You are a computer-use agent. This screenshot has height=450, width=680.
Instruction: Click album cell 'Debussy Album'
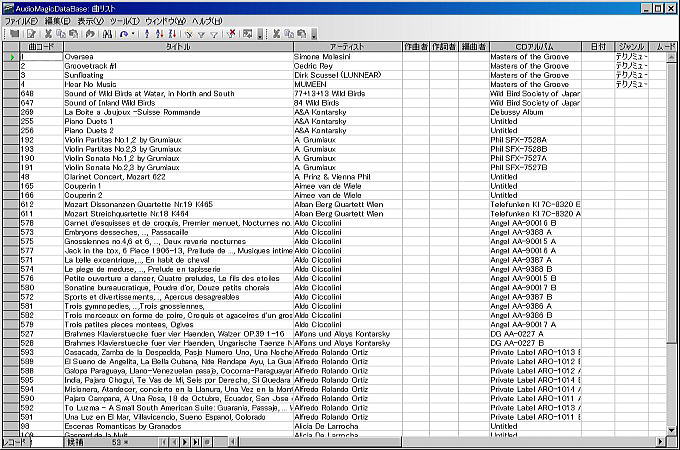coord(535,112)
